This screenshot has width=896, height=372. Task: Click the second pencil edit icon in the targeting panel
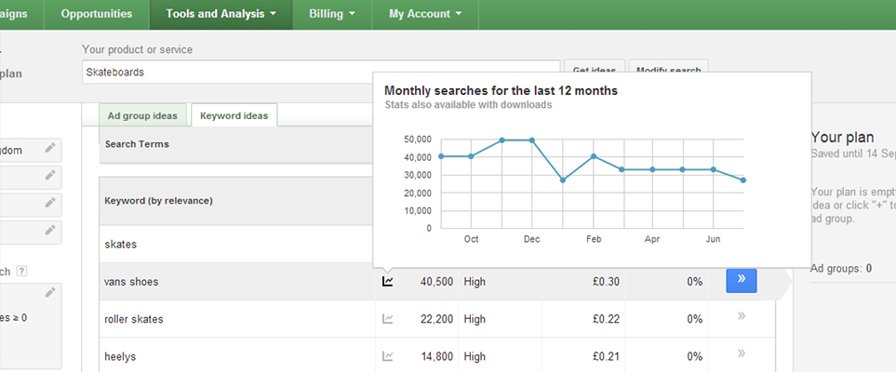50,175
